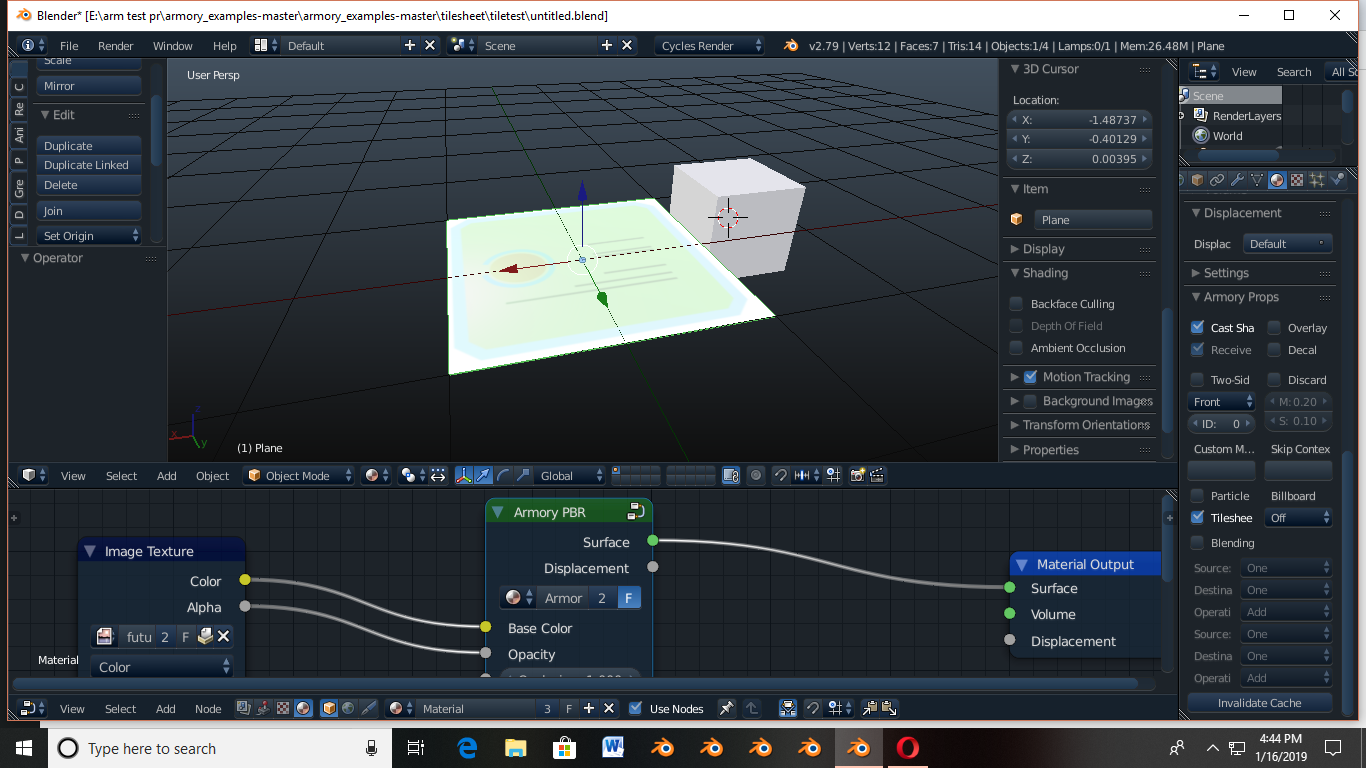Enable the Ambient Occlusion checkbox
The height and width of the screenshot is (768, 1366).
1017,348
